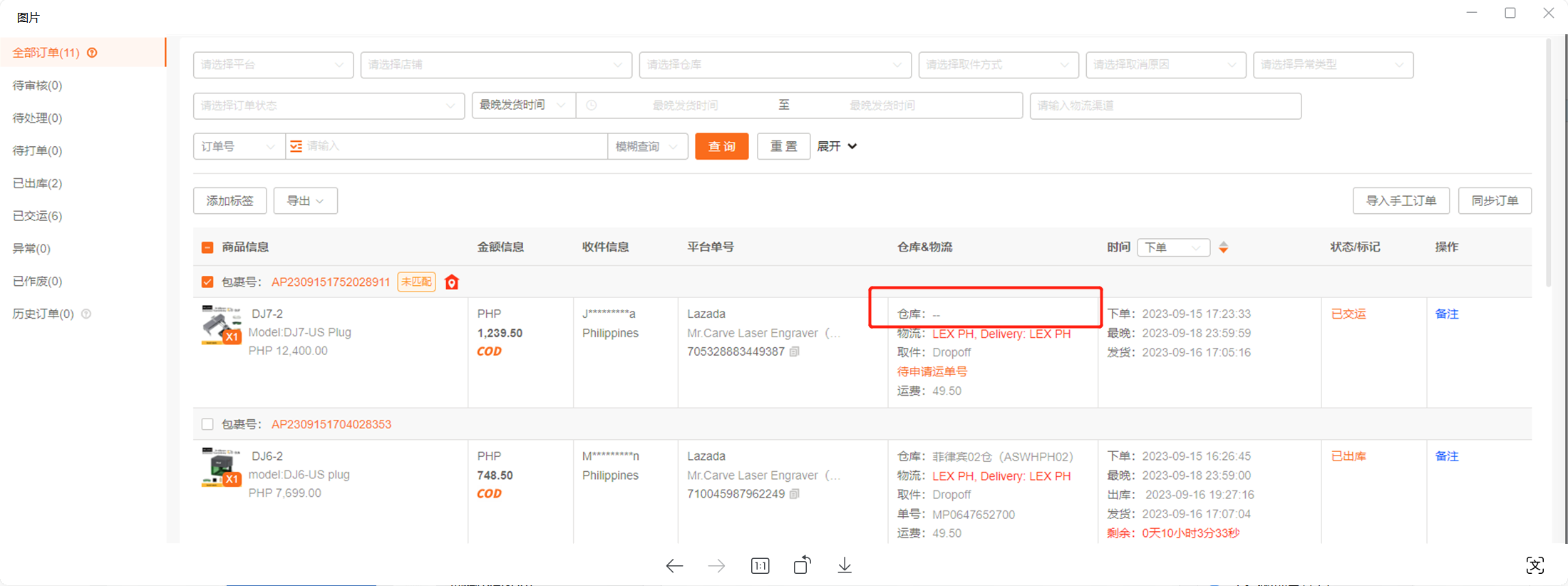The width and height of the screenshot is (1568, 586).
Task: Open package link AP2309151704028353
Action: 331,424
